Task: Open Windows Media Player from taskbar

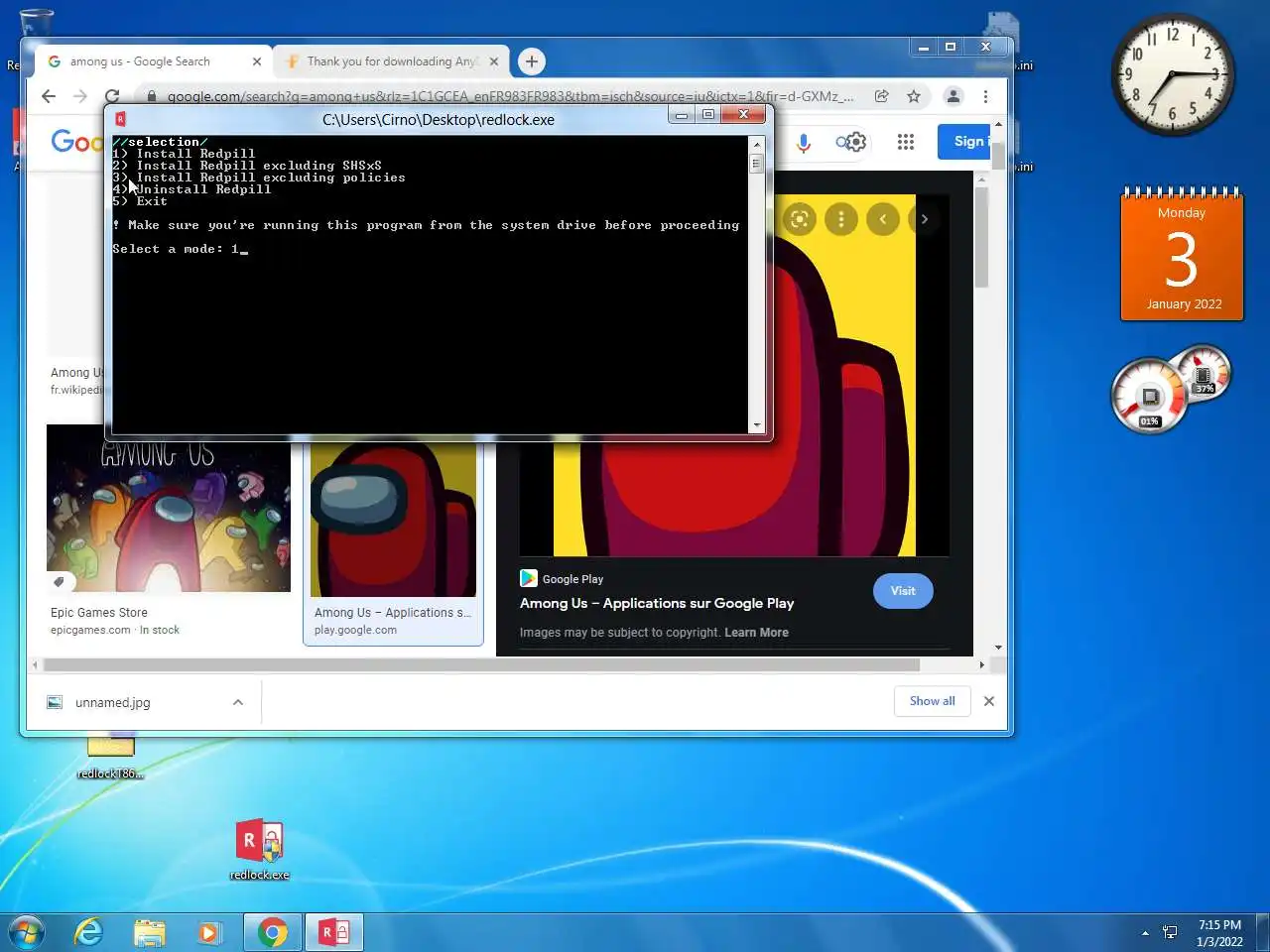Action: 208,932
